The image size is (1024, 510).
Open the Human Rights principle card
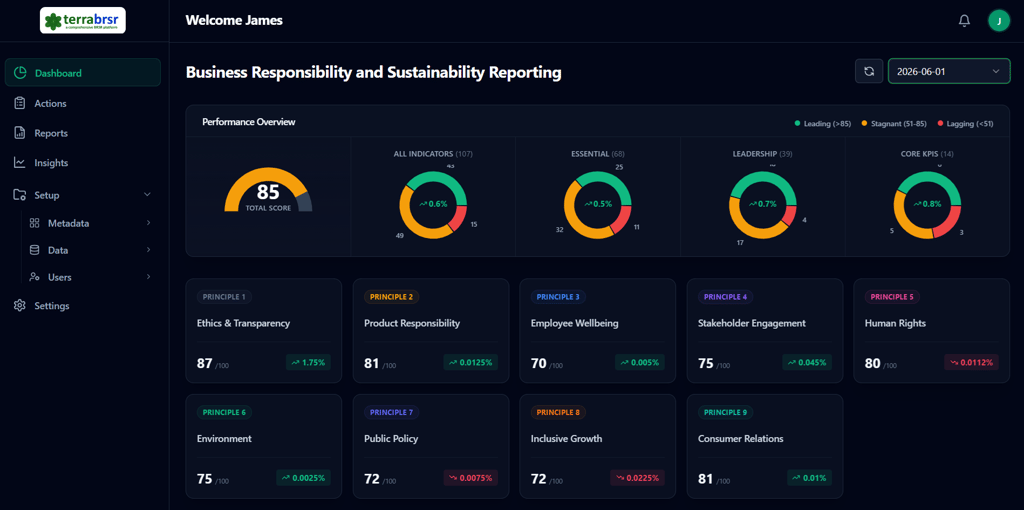click(930, 331)
